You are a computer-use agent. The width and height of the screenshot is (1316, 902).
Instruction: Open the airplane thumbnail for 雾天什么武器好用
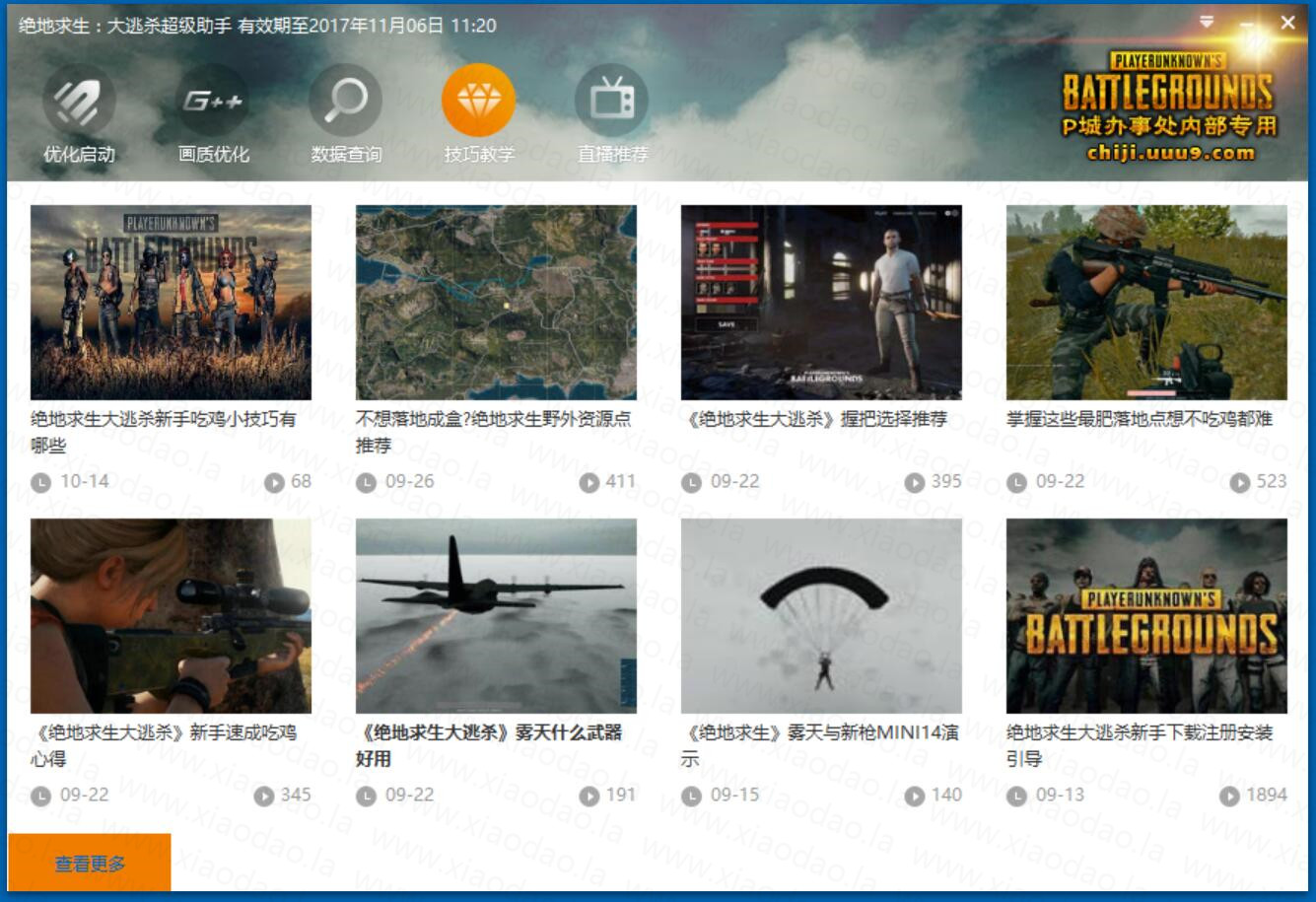point(496,615)
